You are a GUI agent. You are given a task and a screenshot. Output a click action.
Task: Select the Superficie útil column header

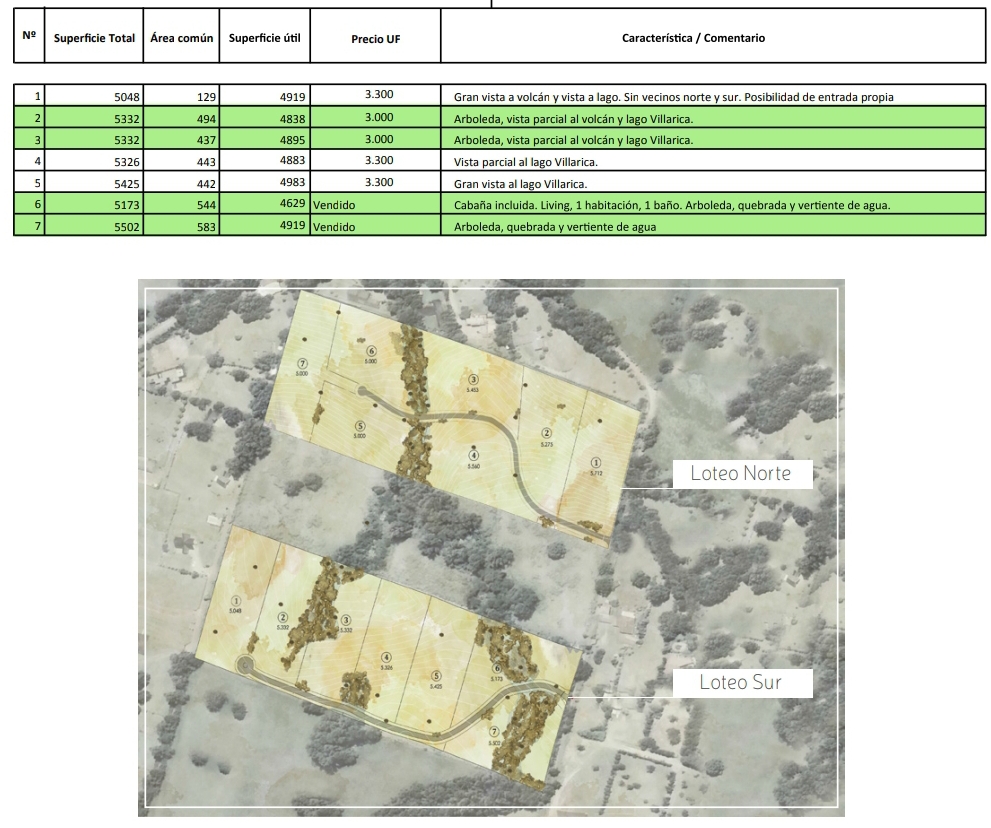pos(264,38)
